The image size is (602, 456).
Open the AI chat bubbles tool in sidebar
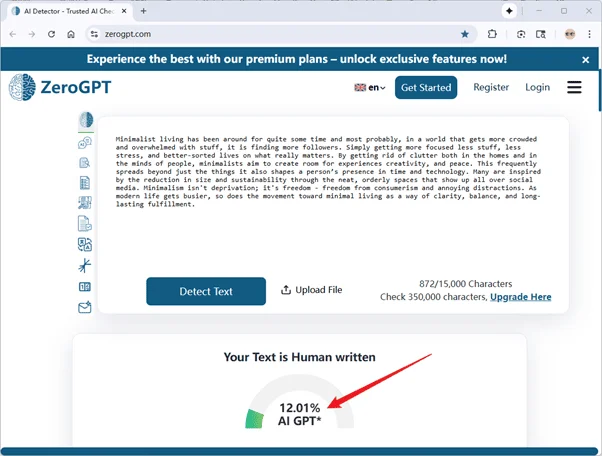pos(85,143)
